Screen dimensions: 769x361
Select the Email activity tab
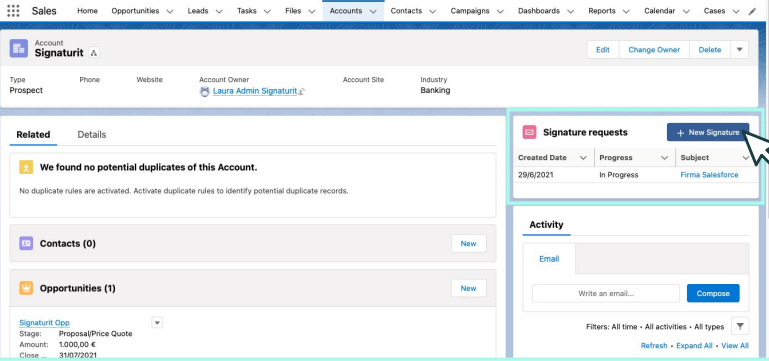coord(549,259)
